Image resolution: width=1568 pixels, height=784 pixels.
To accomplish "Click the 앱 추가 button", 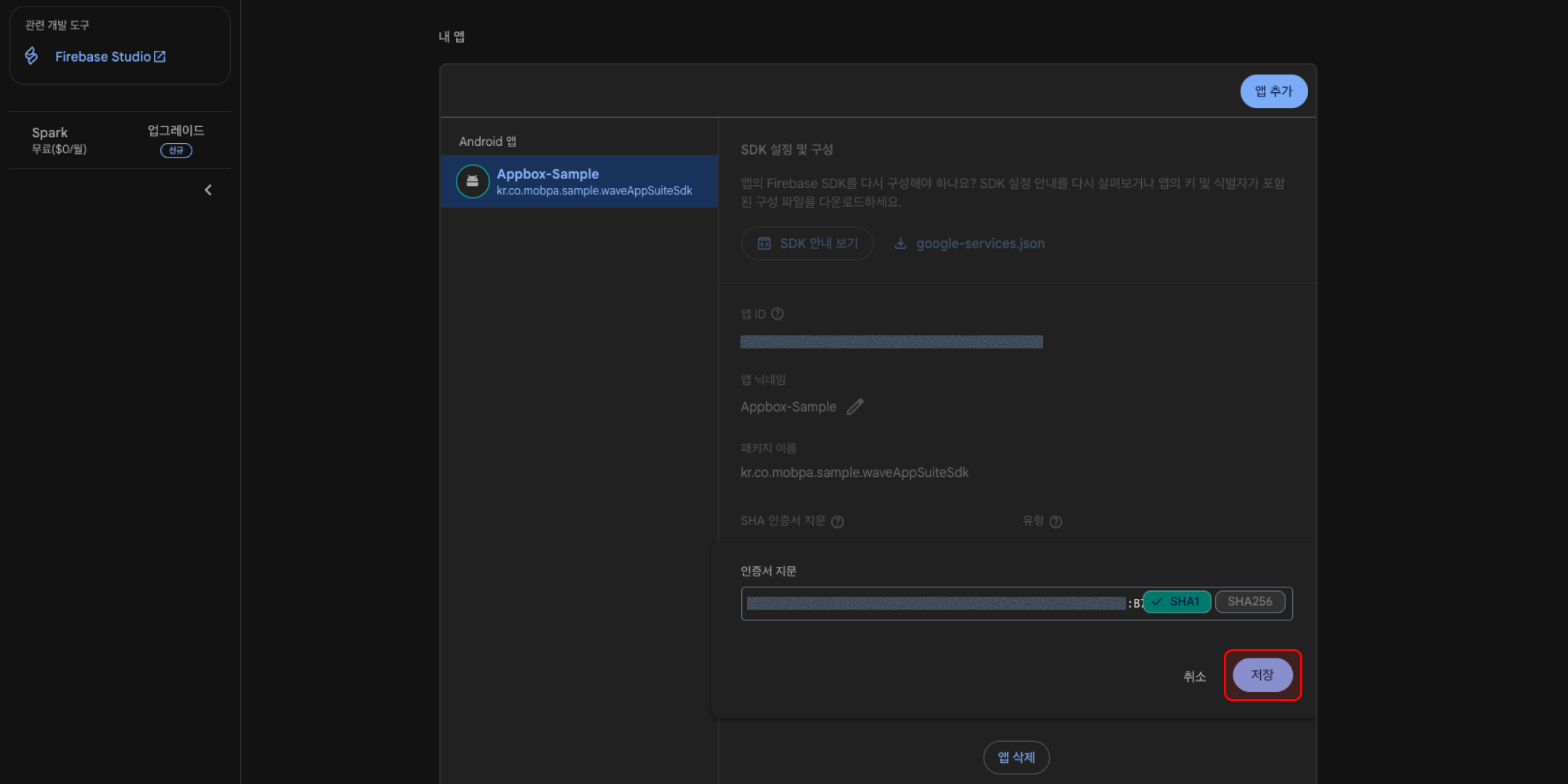I will (x=1274, y=91).
